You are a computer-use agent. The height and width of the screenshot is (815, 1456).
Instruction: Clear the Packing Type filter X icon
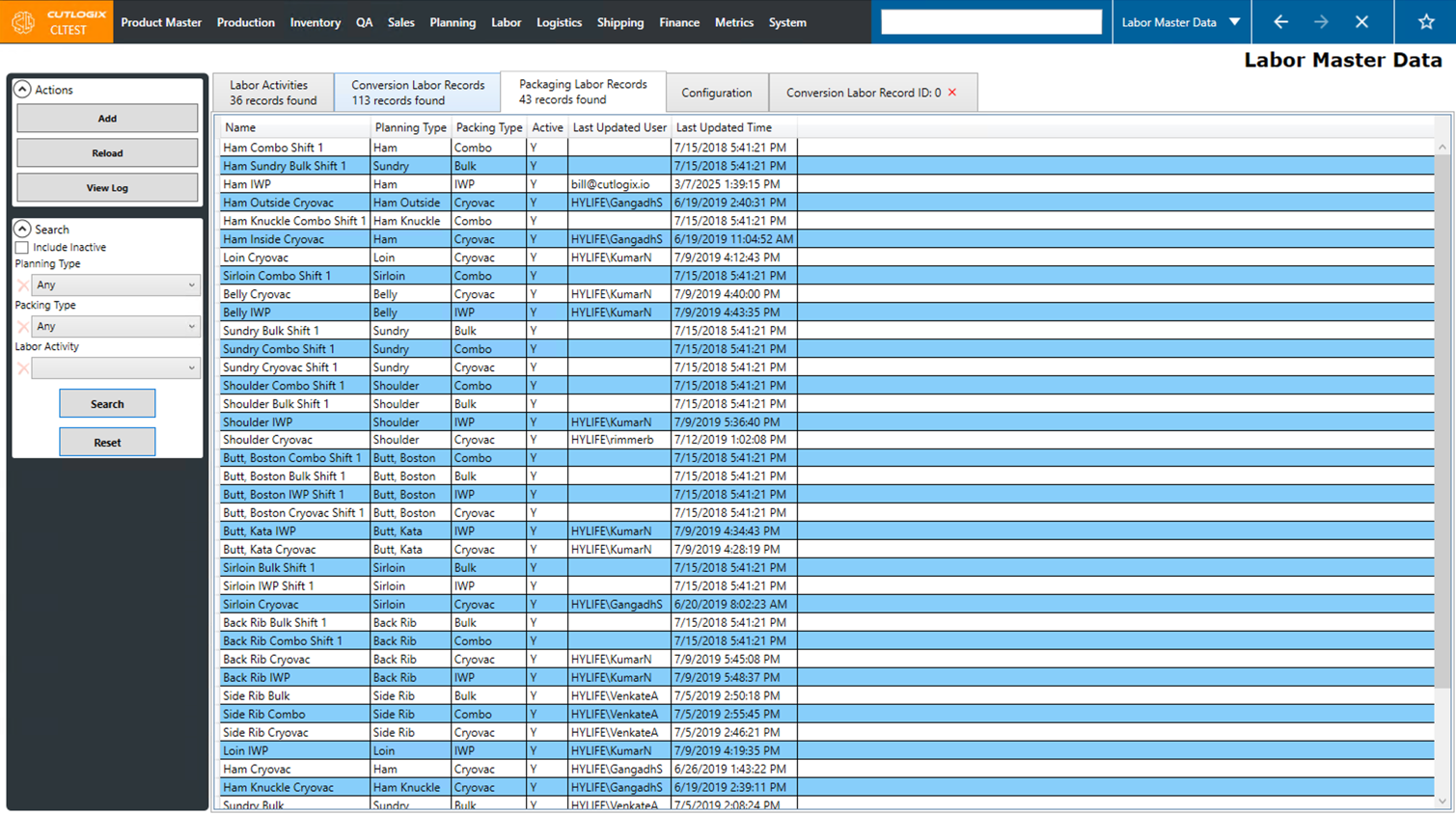[23, 327]
